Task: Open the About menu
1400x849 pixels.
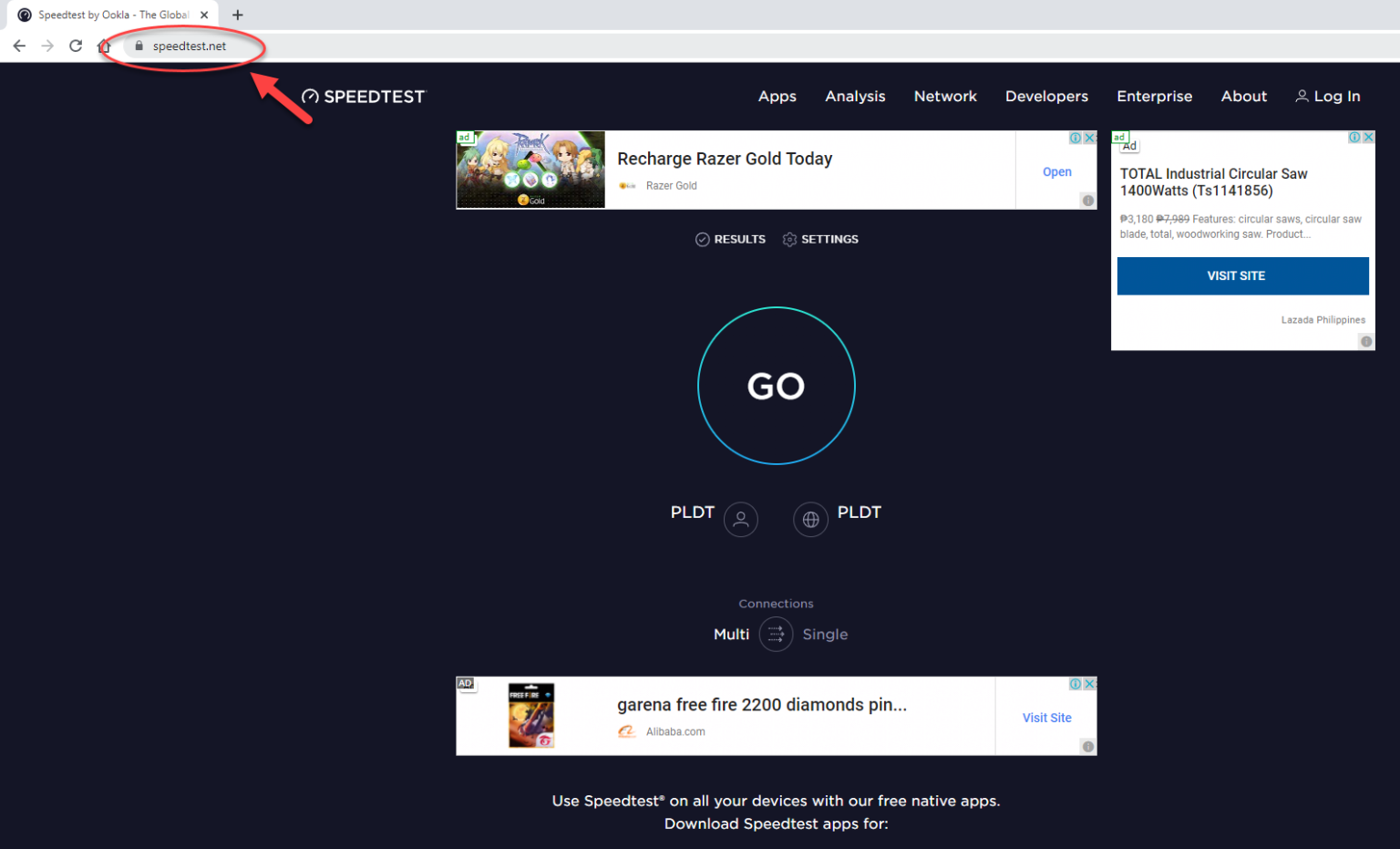Action: pyautogui.click(x=1243, y=97)
